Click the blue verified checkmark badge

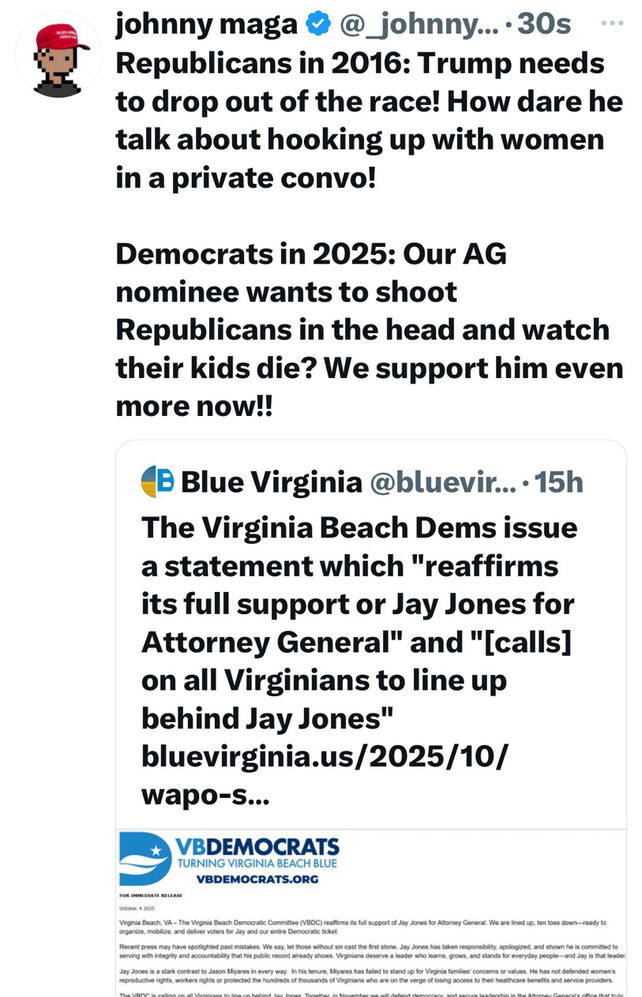click(317, 25)
